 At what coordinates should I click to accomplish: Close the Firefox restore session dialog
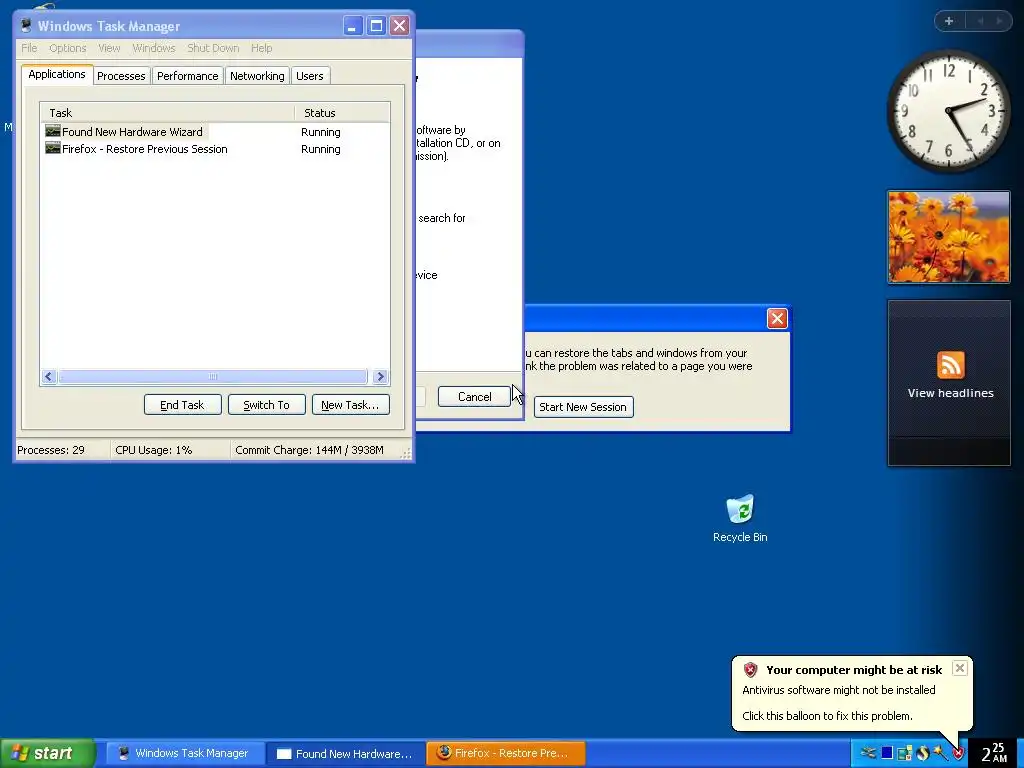[777, 318]
